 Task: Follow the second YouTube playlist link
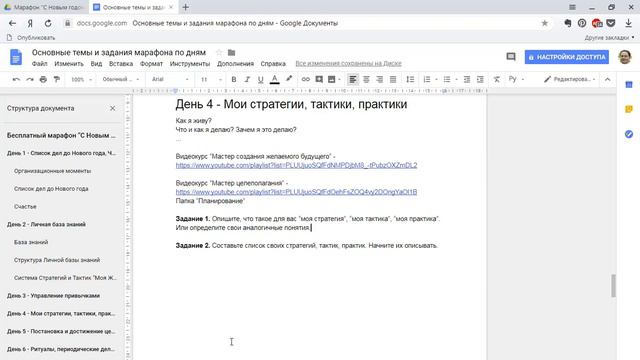pyautogui.click(x=296, y=192)
